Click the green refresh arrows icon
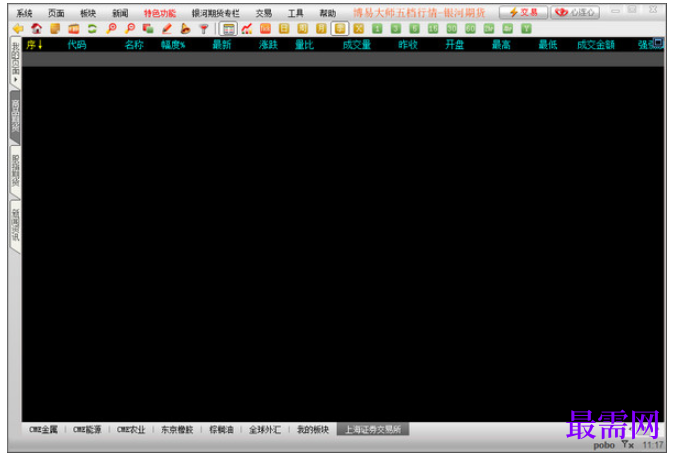This screenshot has width=678, height=456. coord(92,29)
